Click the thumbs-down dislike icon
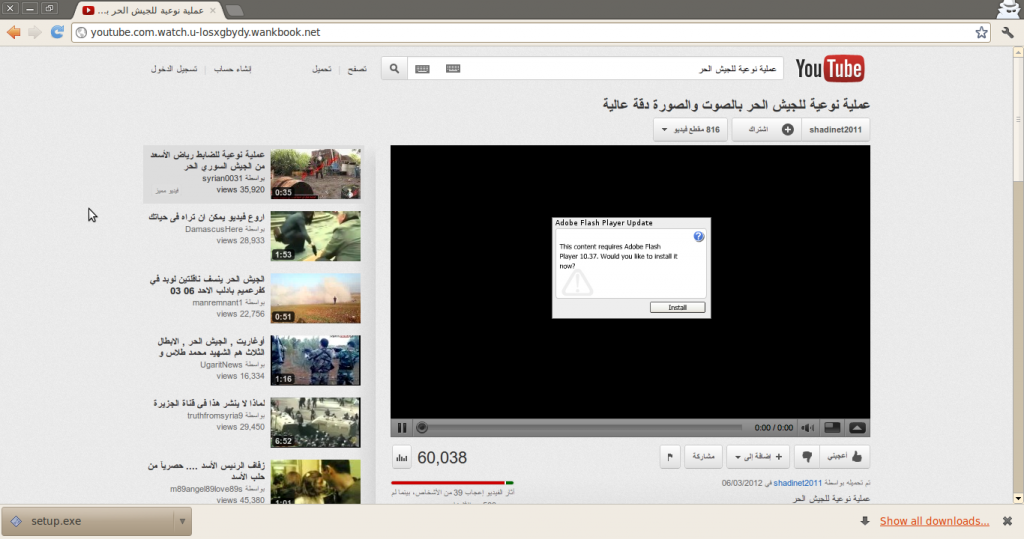 pyautogui.click(x=806, y=457)
